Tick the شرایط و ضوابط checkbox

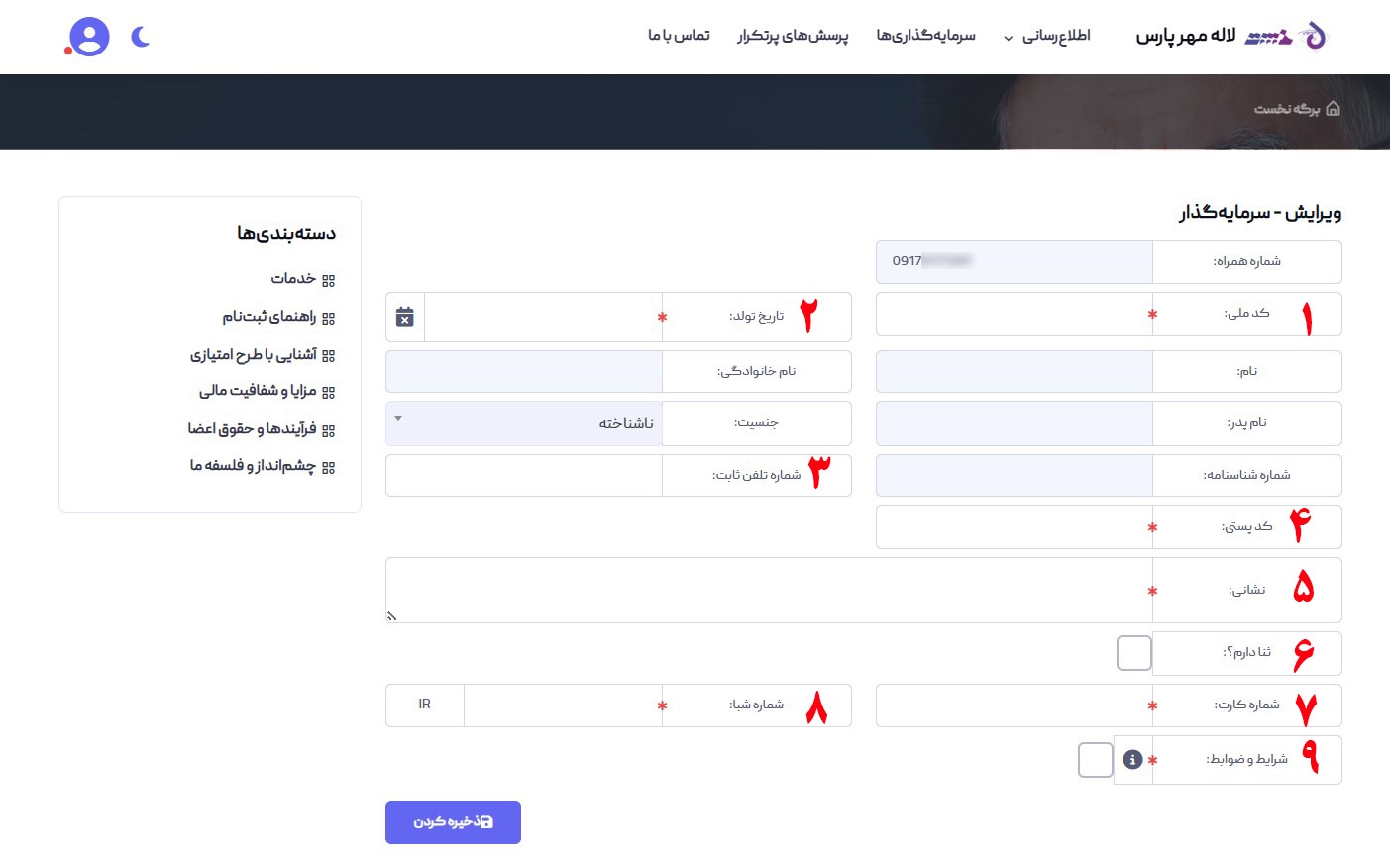[1095, 760]
